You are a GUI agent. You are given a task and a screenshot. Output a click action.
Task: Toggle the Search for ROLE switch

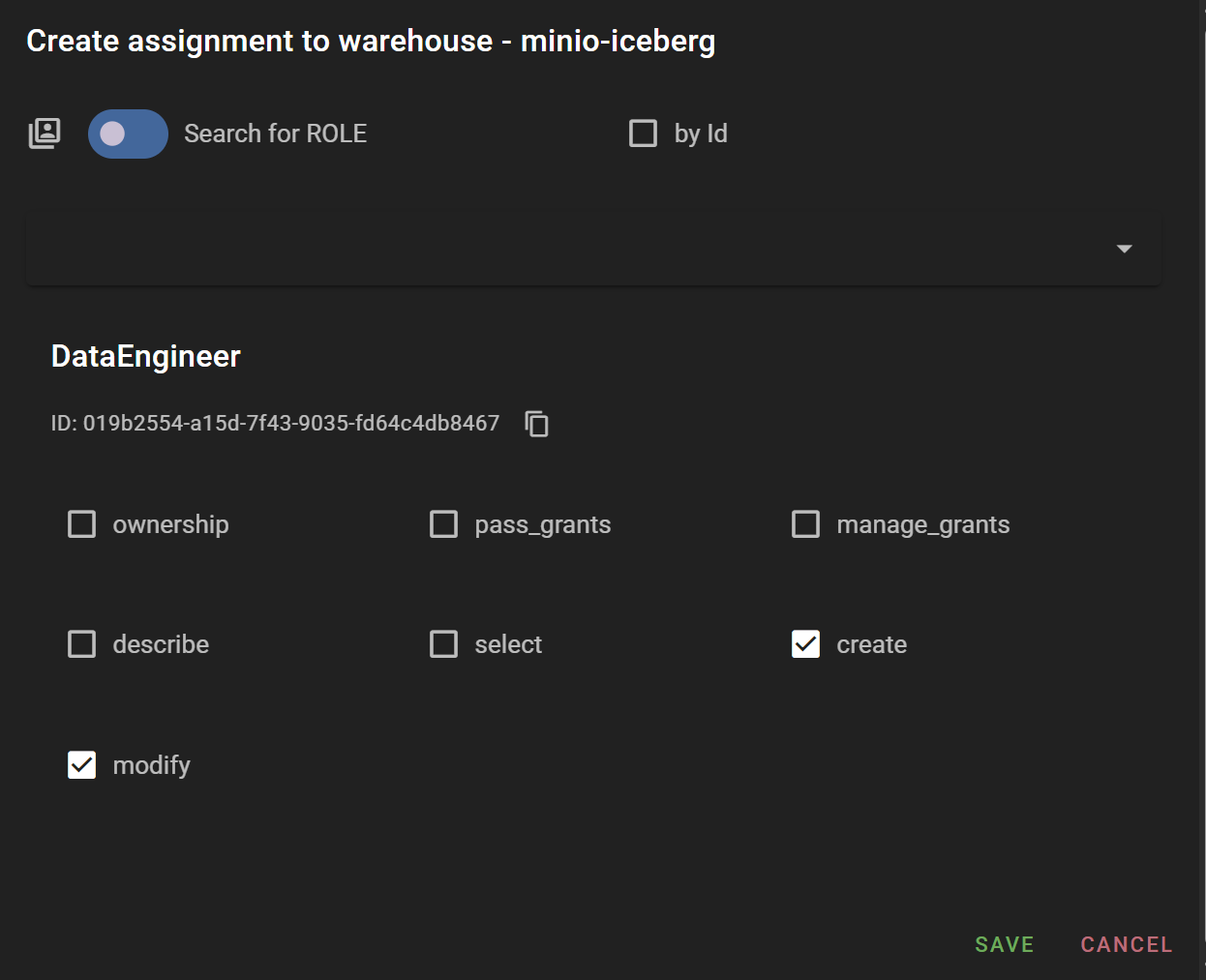128,134
